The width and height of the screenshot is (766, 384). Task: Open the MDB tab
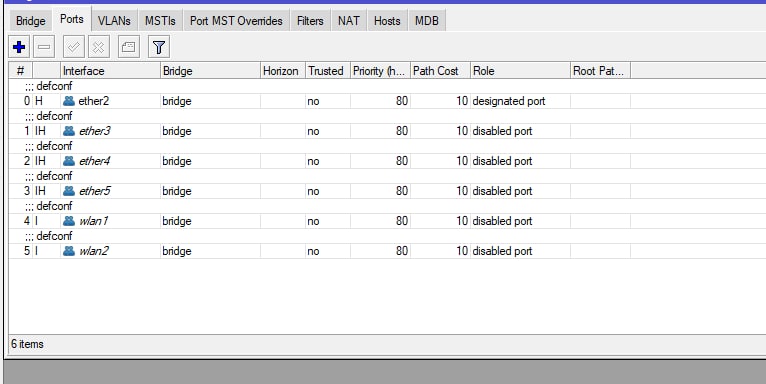(427, 21)
